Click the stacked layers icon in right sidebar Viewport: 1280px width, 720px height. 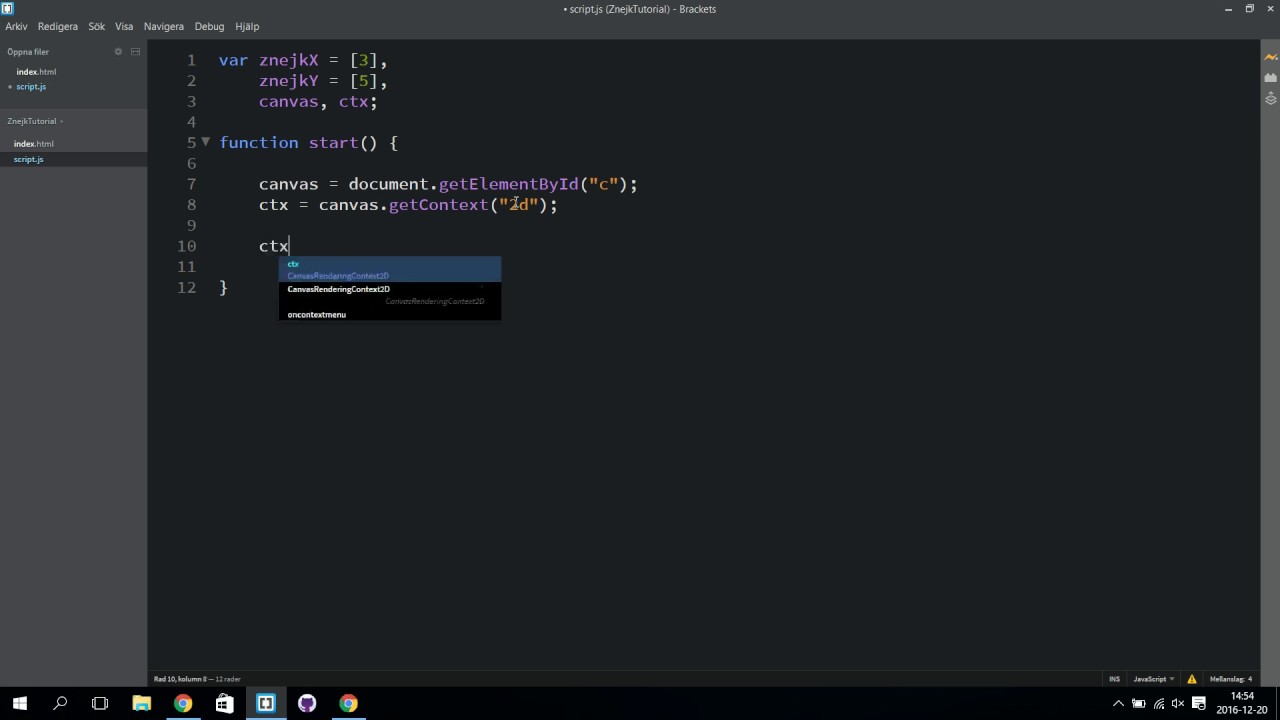point(1271,99)
